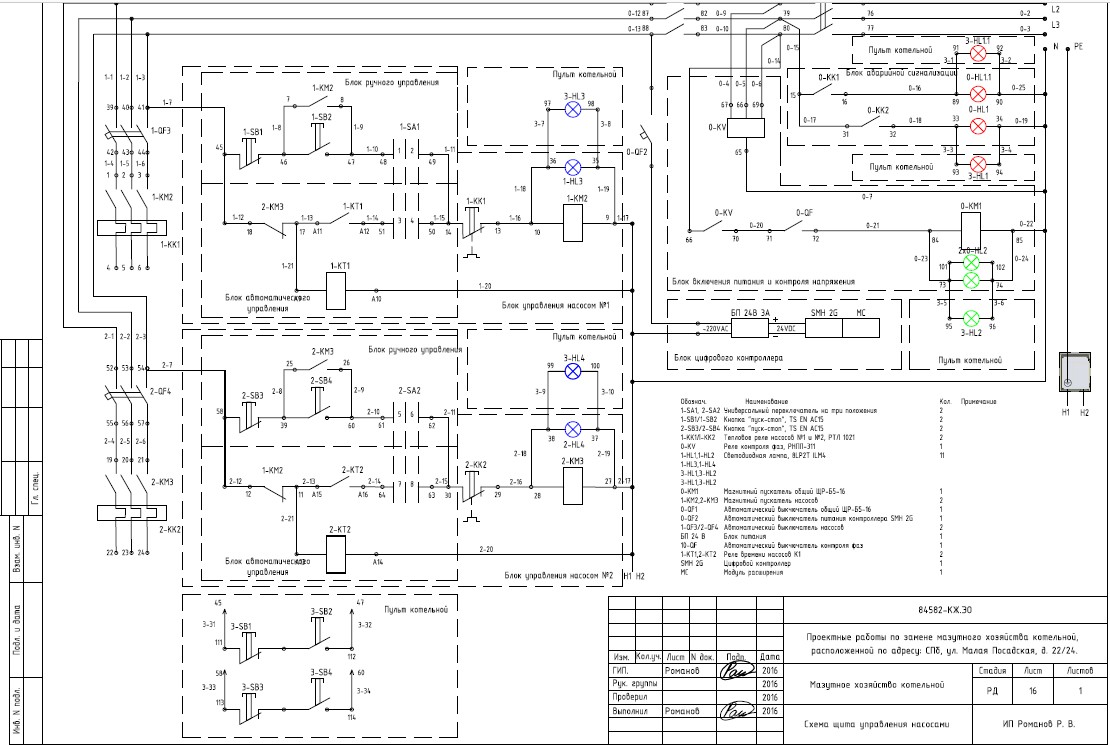1110x745 pixels.
Task: Click the signature in the ГИП row
Action: pos(736,671)
